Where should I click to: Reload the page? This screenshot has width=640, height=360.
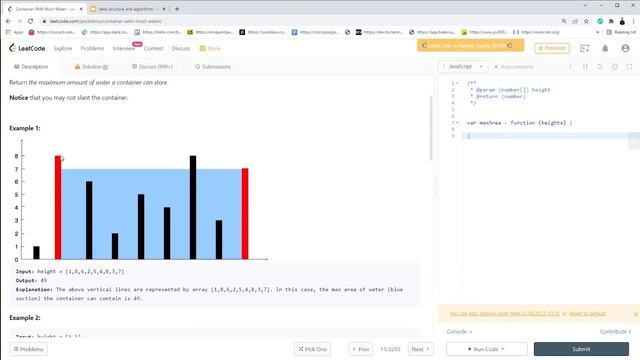click(31, 21)
